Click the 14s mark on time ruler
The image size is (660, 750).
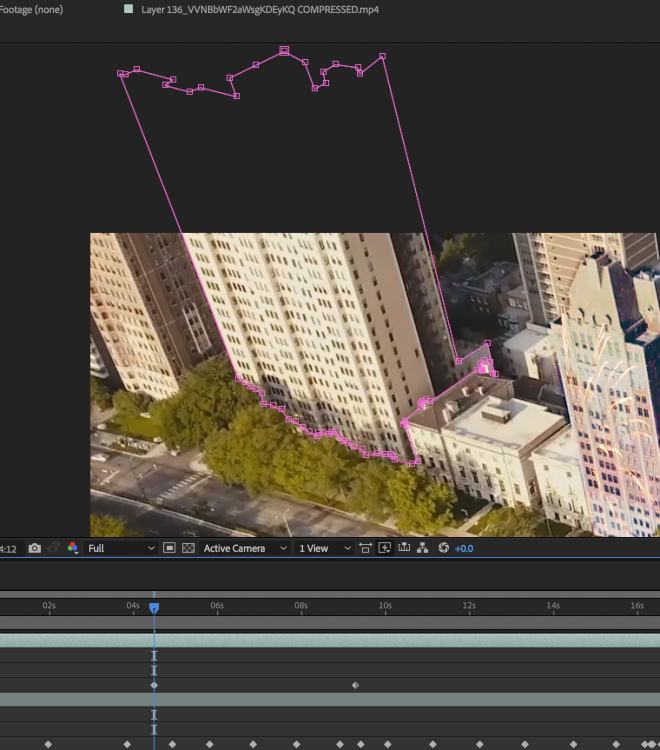point(553,606)
